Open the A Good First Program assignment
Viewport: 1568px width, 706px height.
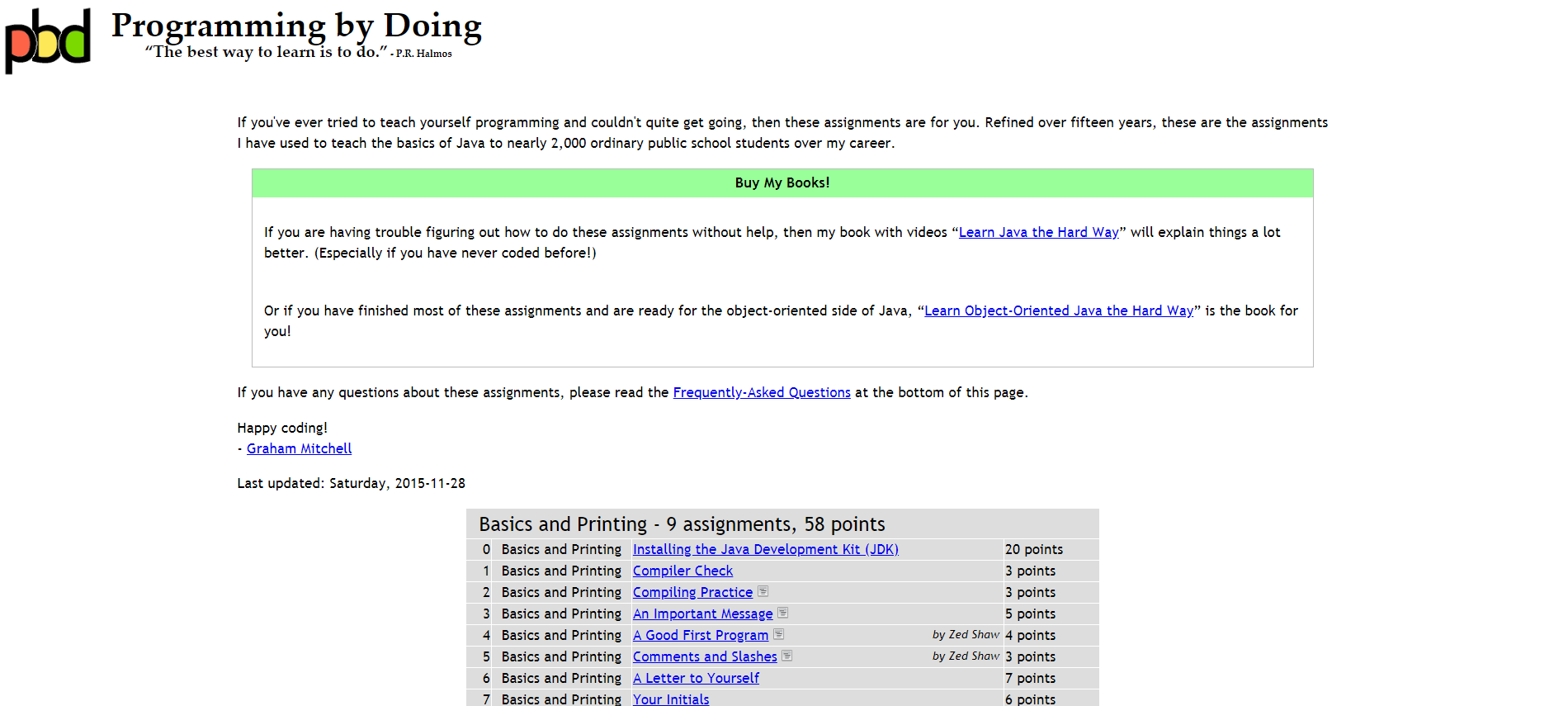(700, 635)
